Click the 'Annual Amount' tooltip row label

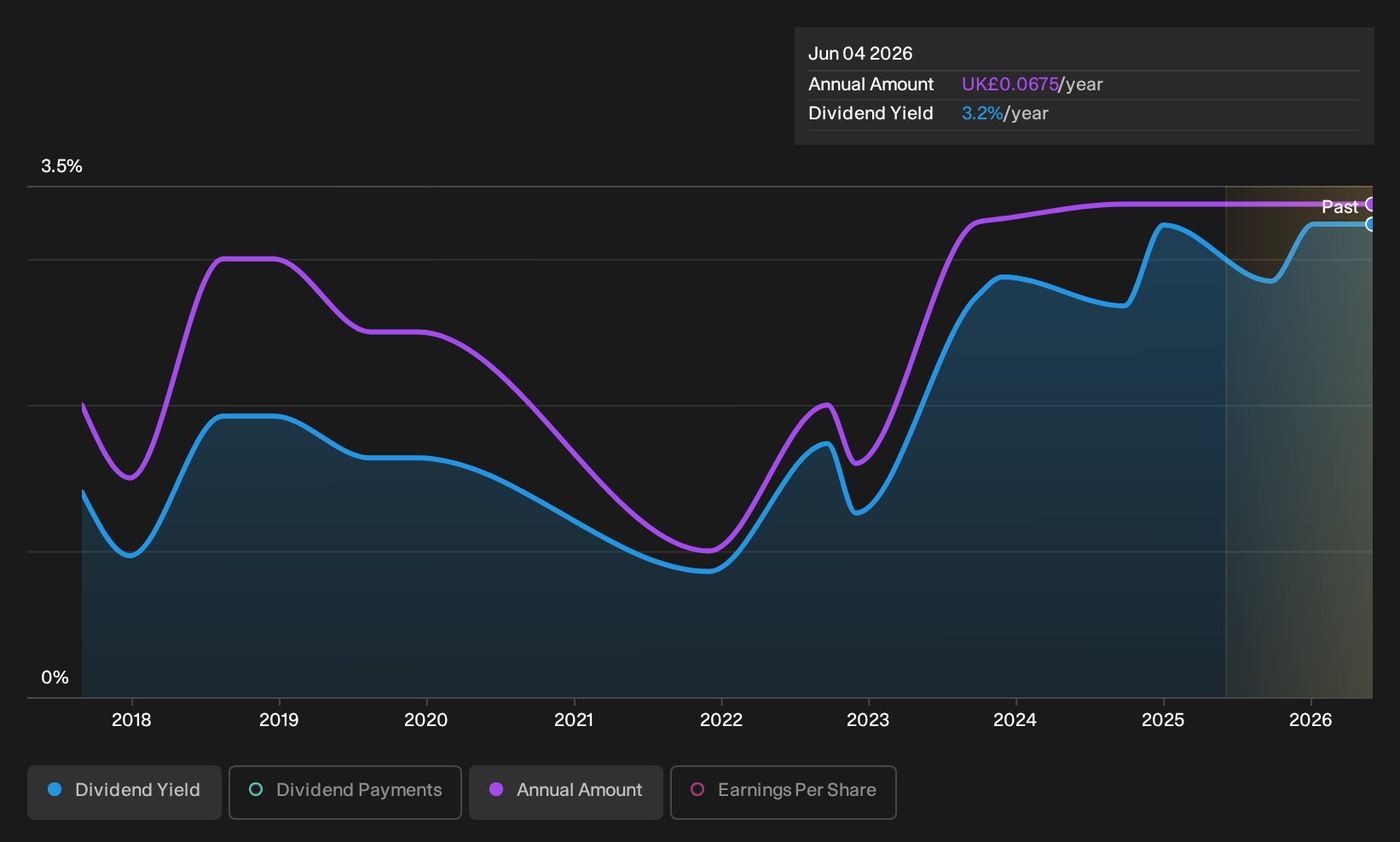[871, 84]
